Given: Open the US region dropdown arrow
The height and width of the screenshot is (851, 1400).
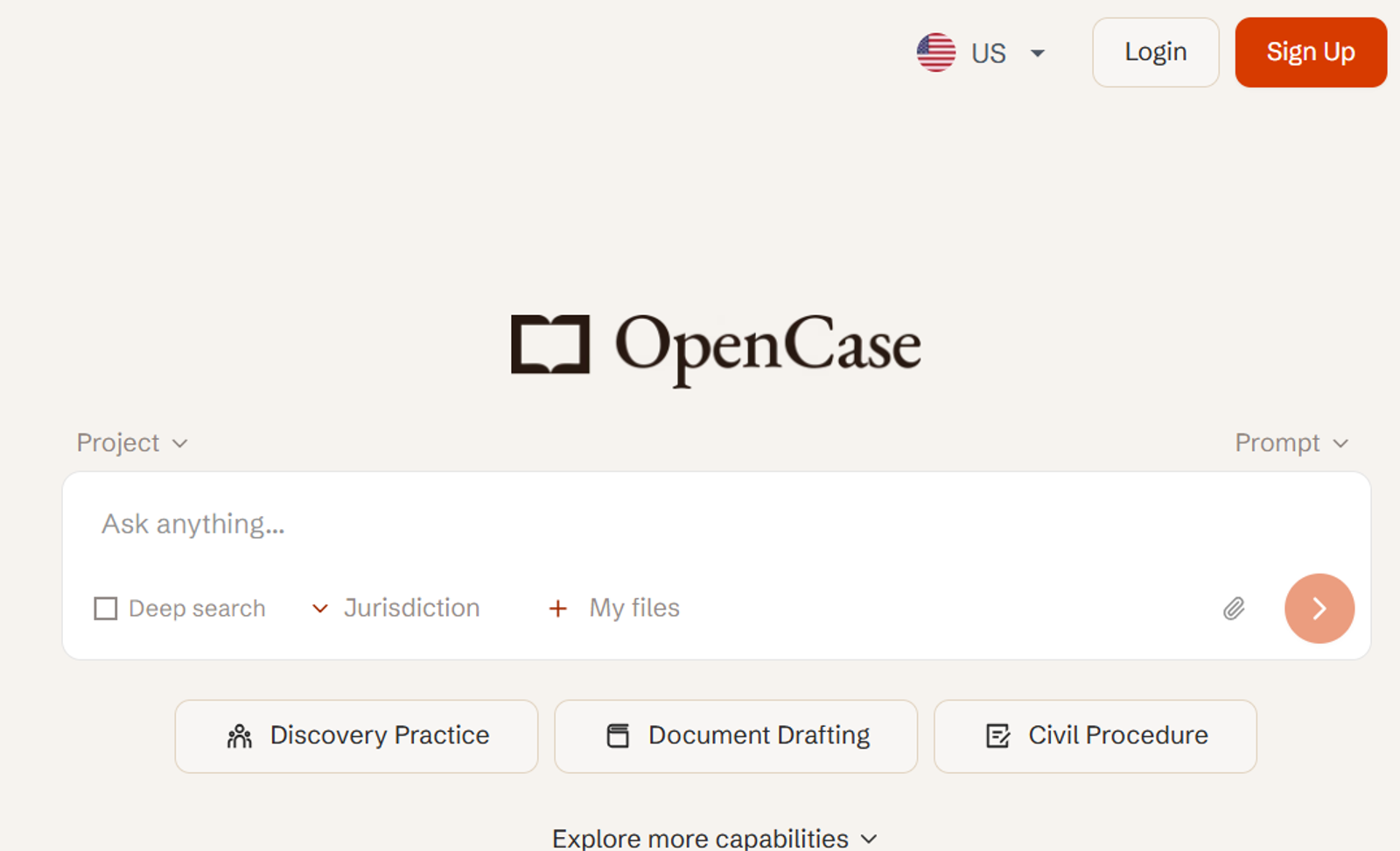Looking at the screenshot, I should point(1038,53).
